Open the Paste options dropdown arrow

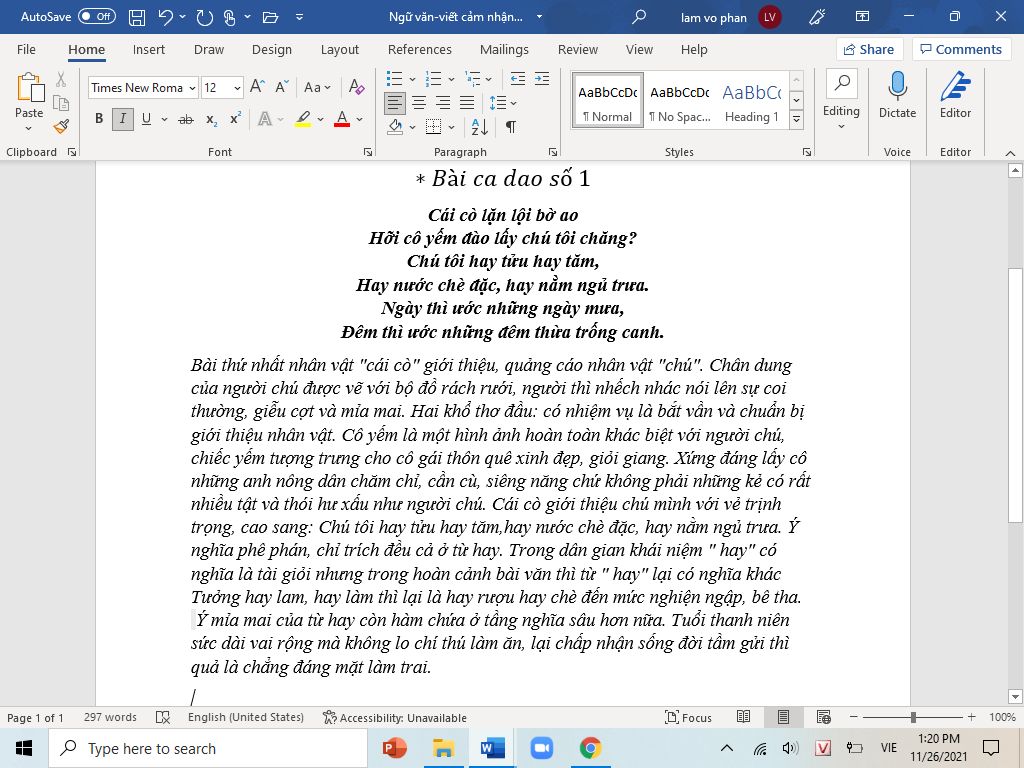point(29,129)
